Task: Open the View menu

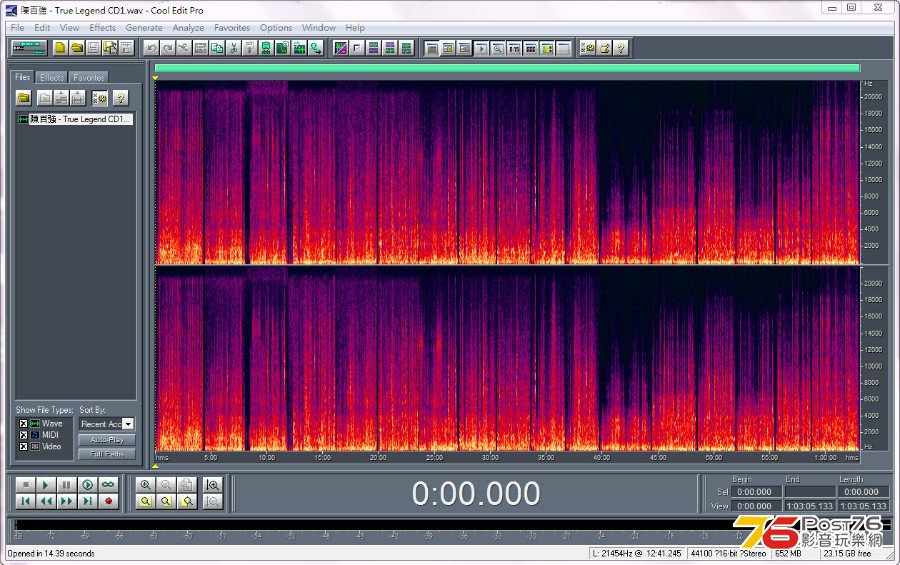Action: pyautogui.click(x=69, y=28)
